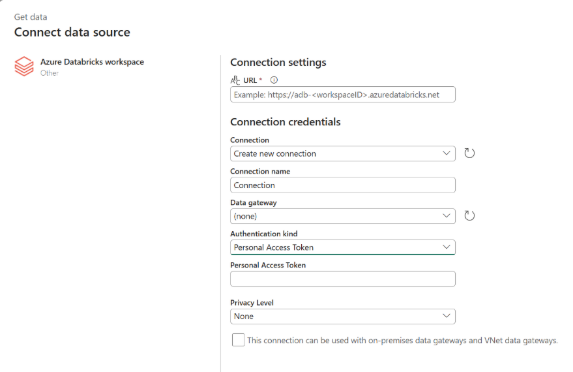Screen dimensions: 573x372
Task: Open the Privacy Level None dropdown
Action: tap(343, 316)
